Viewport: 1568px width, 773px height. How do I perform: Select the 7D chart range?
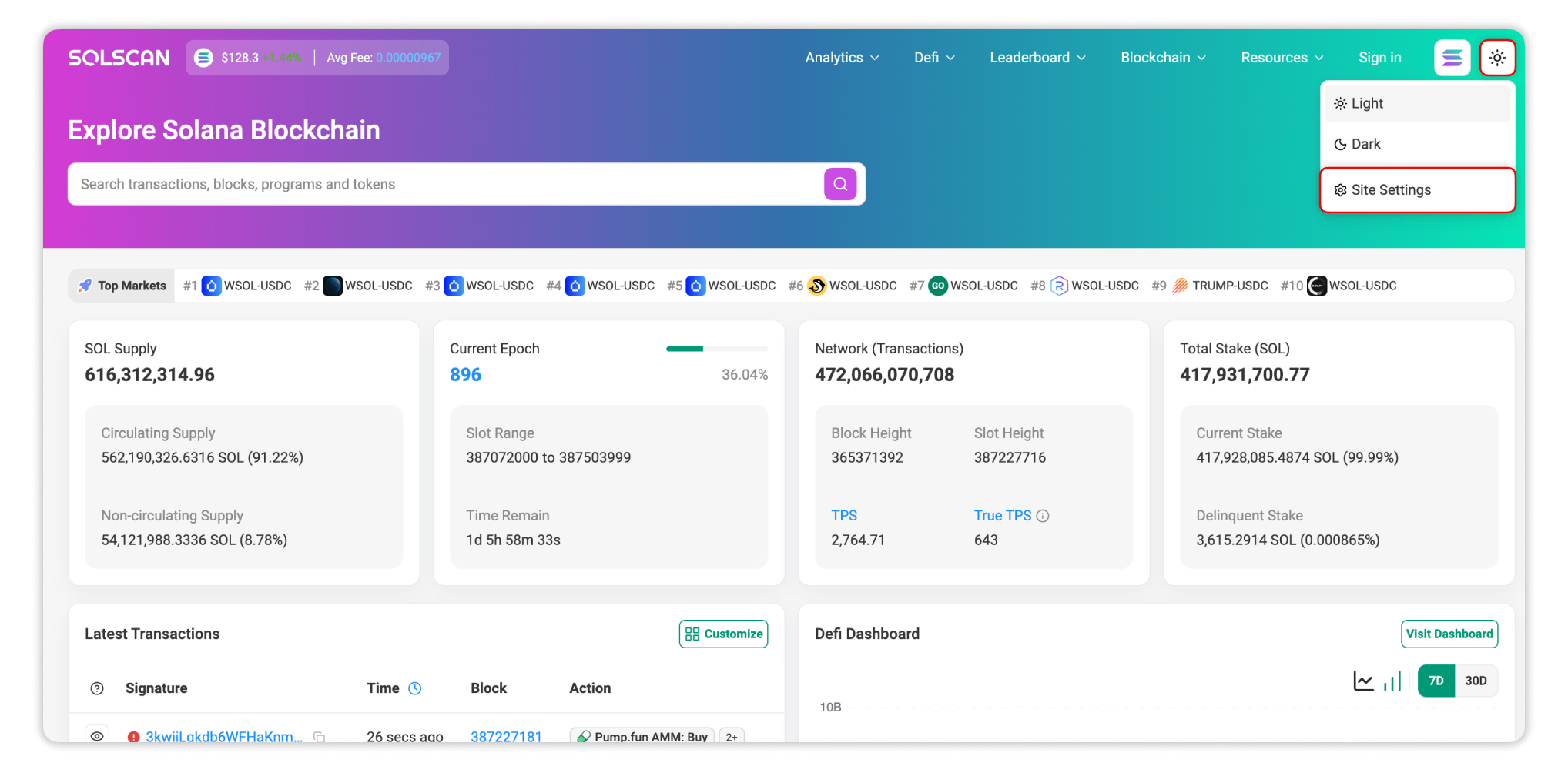click(1436, 681)
